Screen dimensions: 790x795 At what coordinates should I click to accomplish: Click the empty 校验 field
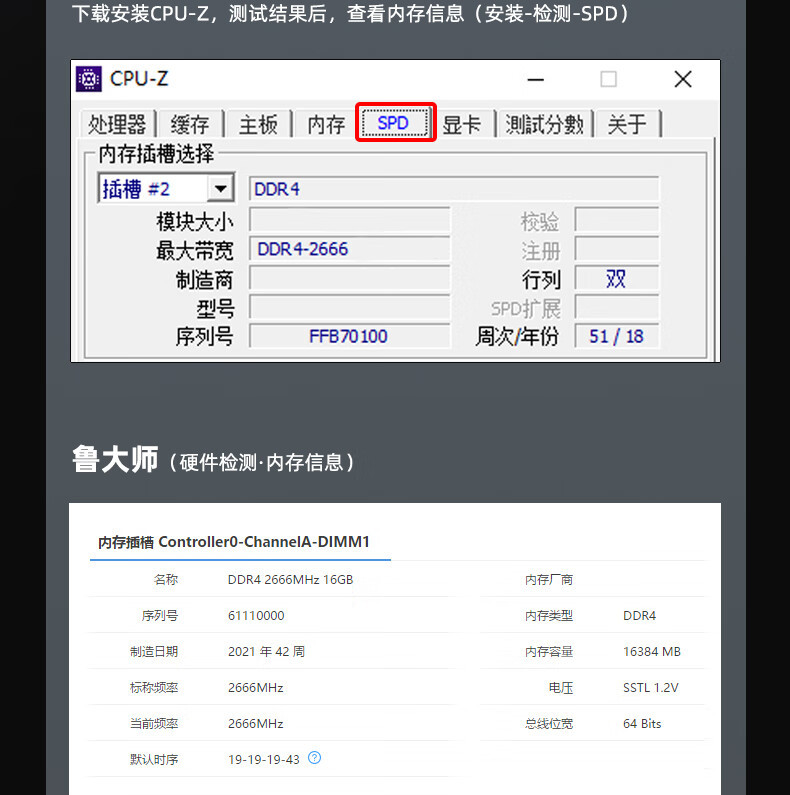click(617, 220)
